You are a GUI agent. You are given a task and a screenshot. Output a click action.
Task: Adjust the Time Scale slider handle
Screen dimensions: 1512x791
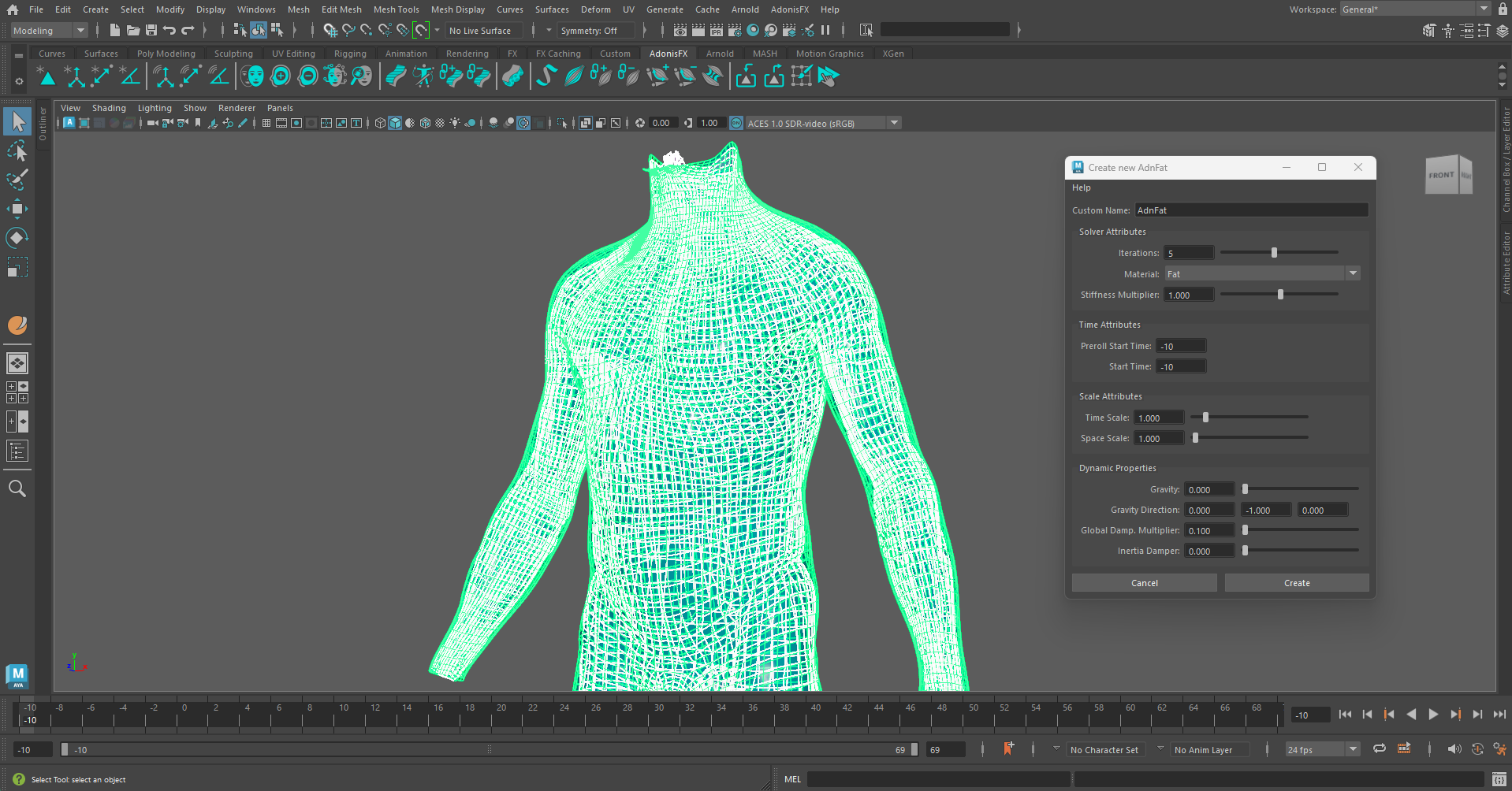(1205, 418)
